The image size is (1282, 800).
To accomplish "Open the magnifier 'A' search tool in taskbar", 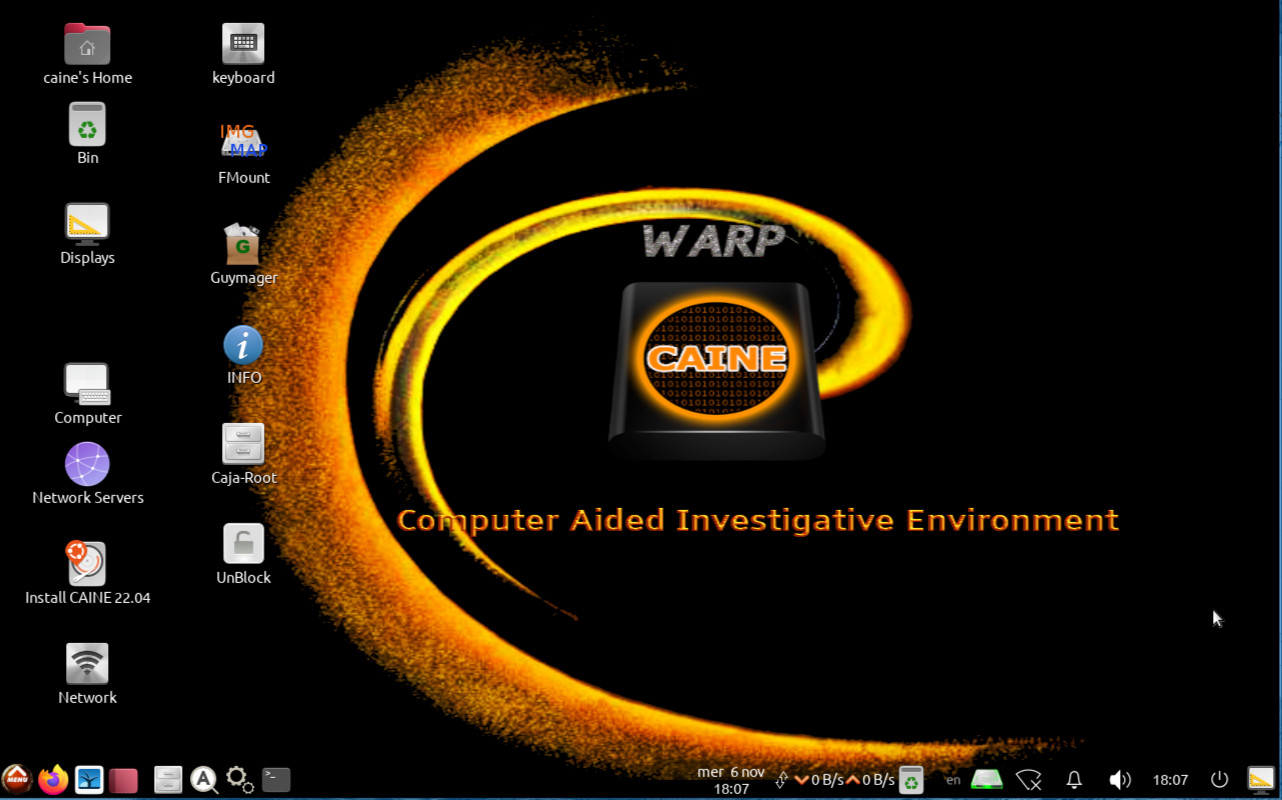I will (204, 780).
